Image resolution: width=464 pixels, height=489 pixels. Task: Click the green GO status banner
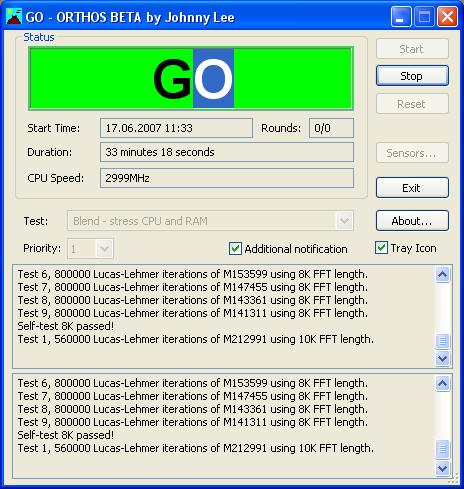pyautogui.click(x=191, y=78)
